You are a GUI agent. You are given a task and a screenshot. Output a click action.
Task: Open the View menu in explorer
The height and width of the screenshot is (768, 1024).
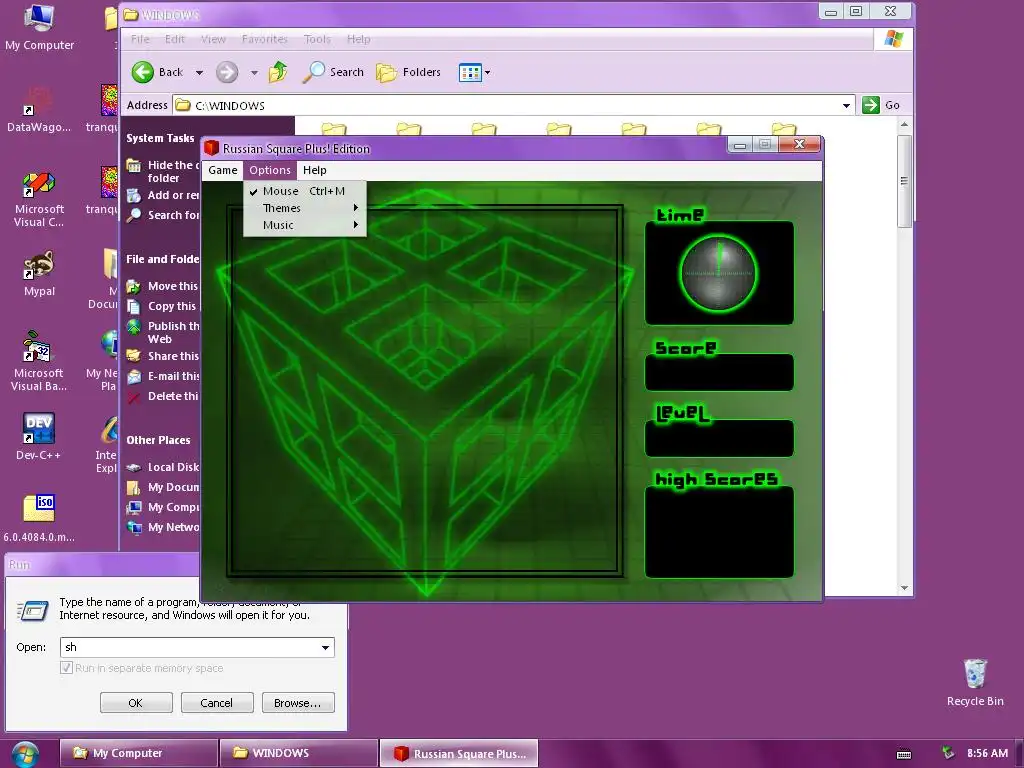click(214, 39)
